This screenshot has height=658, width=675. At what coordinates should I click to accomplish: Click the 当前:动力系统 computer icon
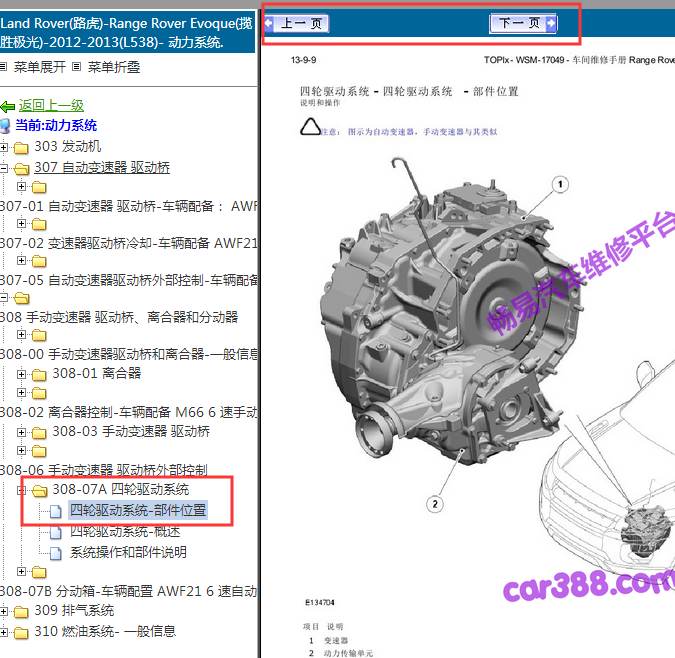point(5,126)
